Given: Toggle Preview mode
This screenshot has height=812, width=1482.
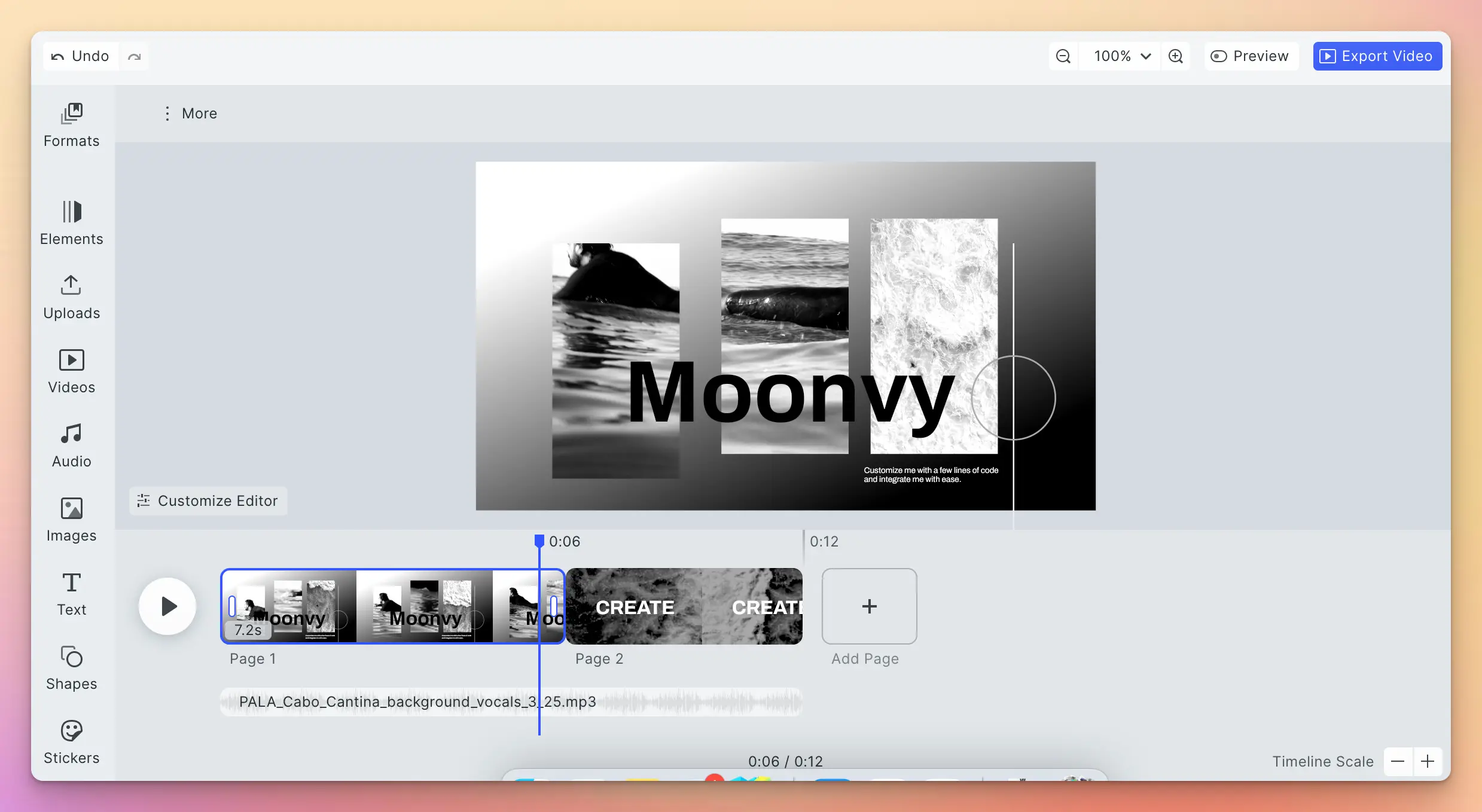Looking at the screenshot, I should [1250, 56].
